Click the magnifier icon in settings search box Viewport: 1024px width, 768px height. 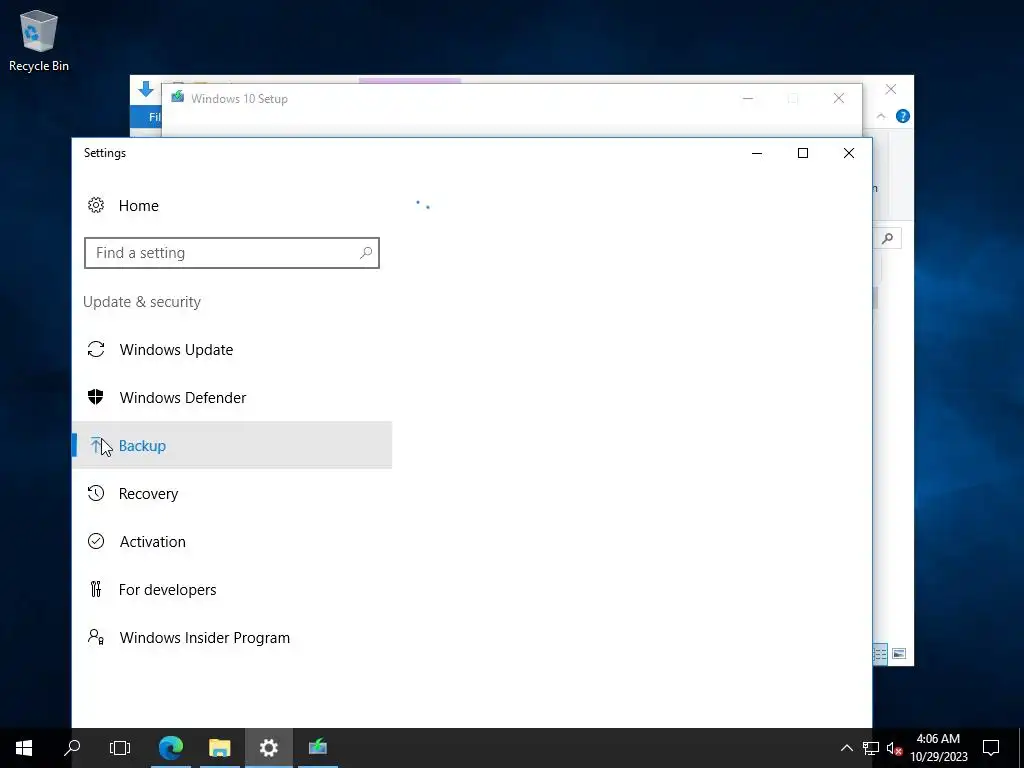coord(366,253)
